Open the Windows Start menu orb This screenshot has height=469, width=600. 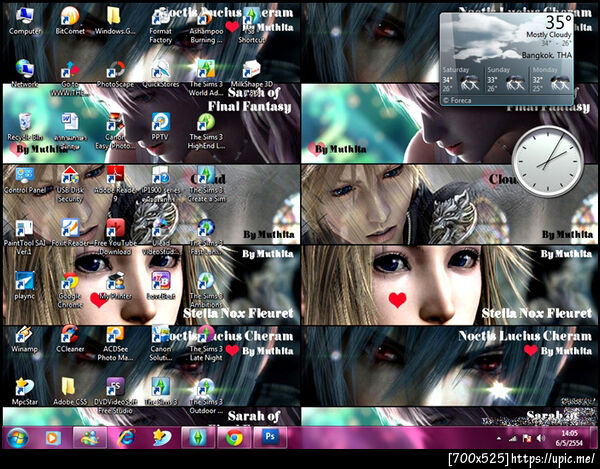18,438
